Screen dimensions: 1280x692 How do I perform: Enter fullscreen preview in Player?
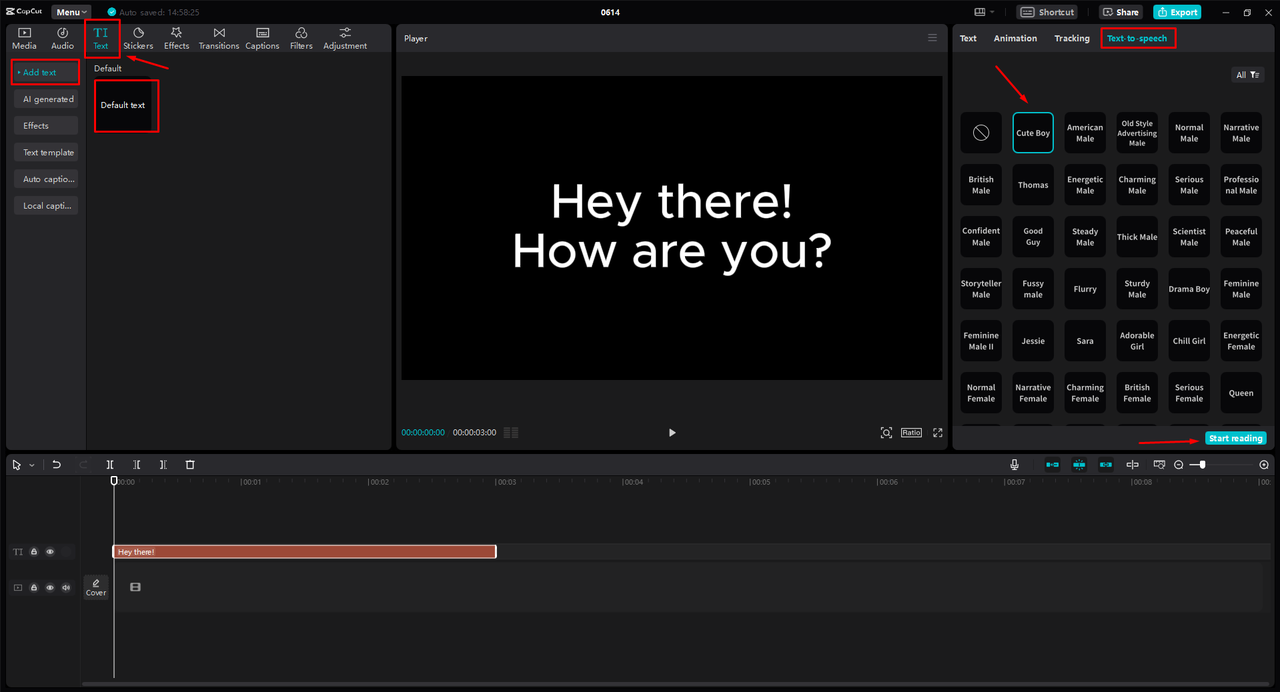pos(937,433)
